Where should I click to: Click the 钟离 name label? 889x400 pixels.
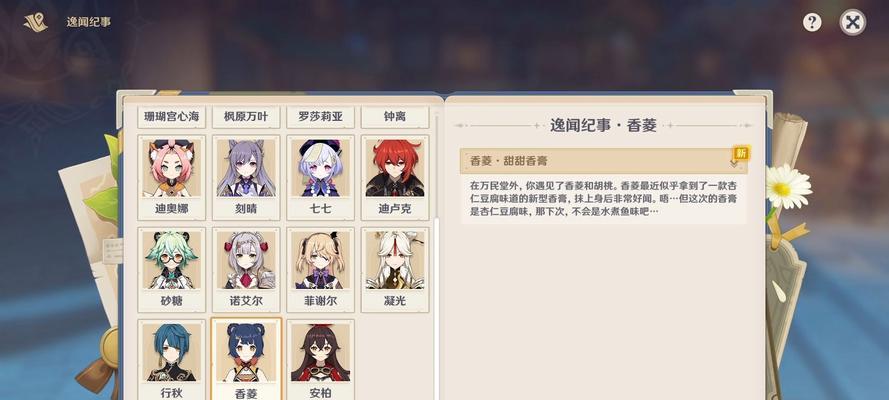[x=395, y=117]
